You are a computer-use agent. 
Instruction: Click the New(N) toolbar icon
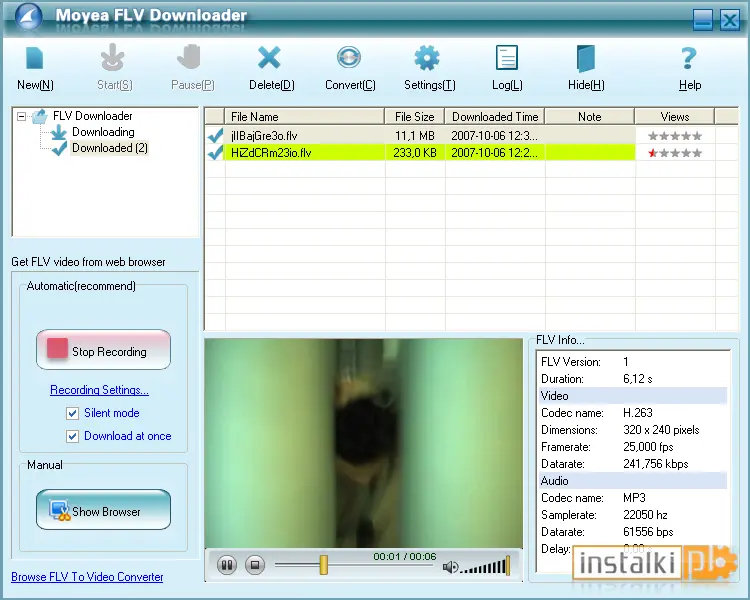[34, 58]
